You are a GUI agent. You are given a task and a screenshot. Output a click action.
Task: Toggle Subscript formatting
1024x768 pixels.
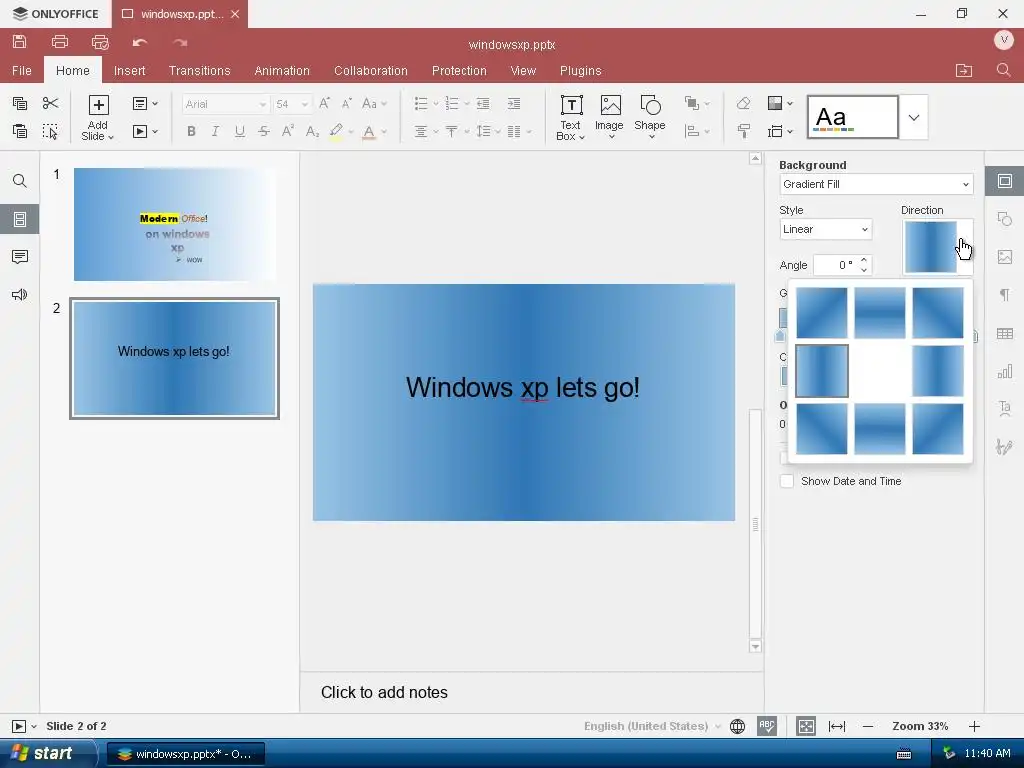(x=312, y=131)
